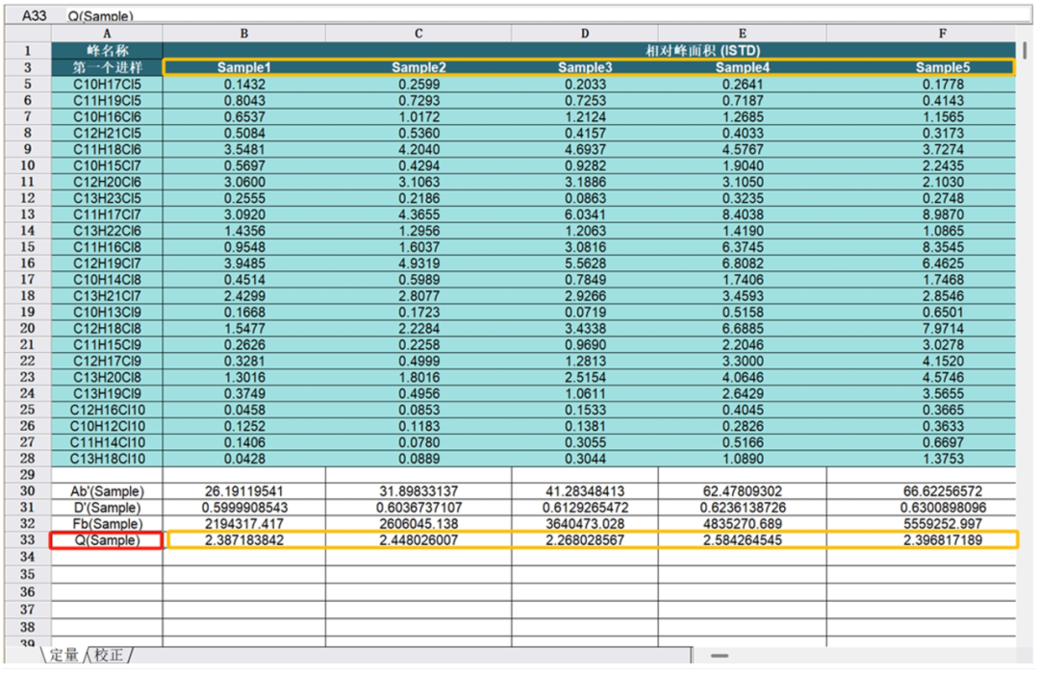Select the C11H19Cl5 compound cell
The image size is (1039, 674).
pos(107,101)
